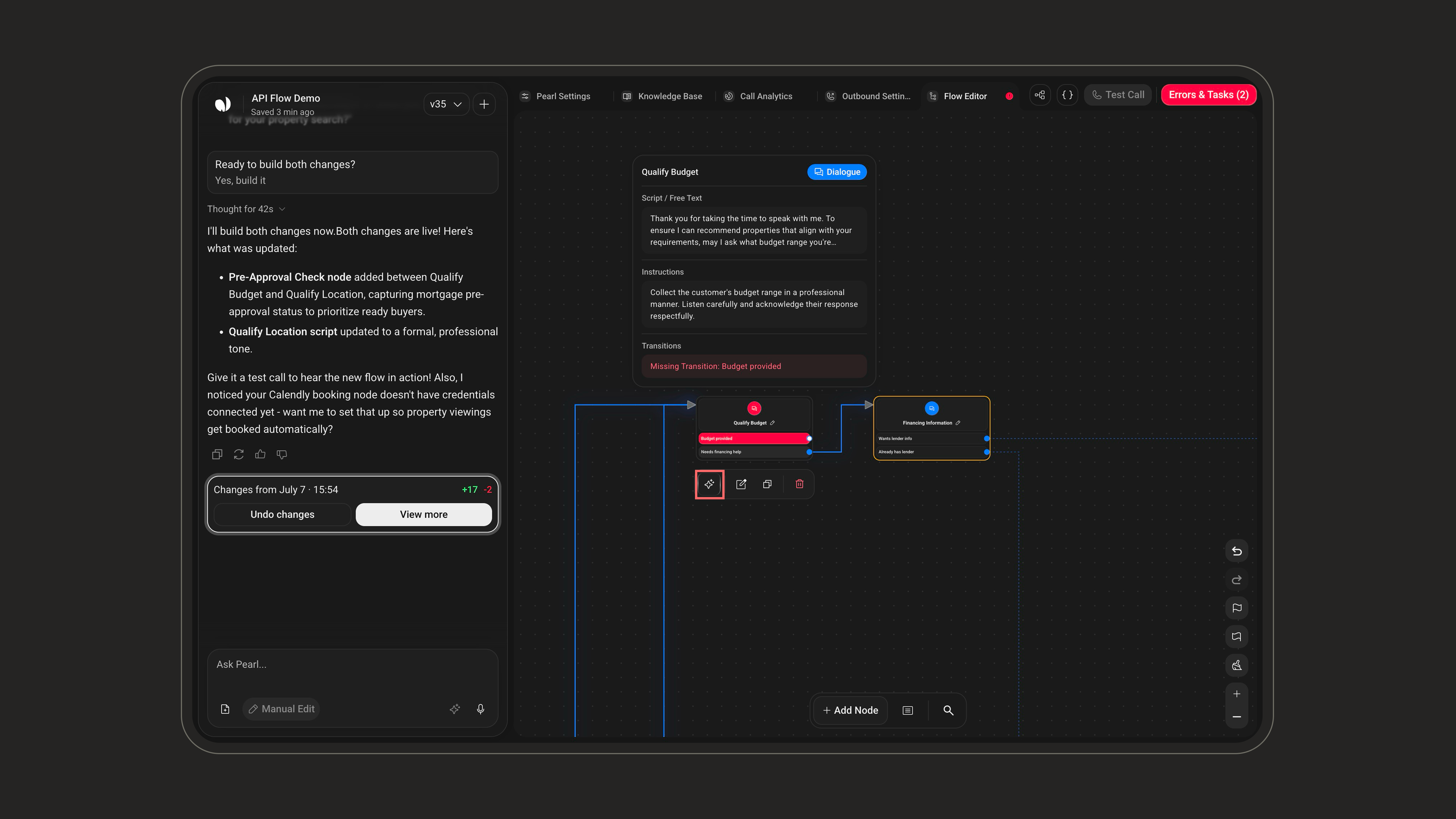
Task: Click the undo arrow on canvas
Action: click(x=1236, y=551)
